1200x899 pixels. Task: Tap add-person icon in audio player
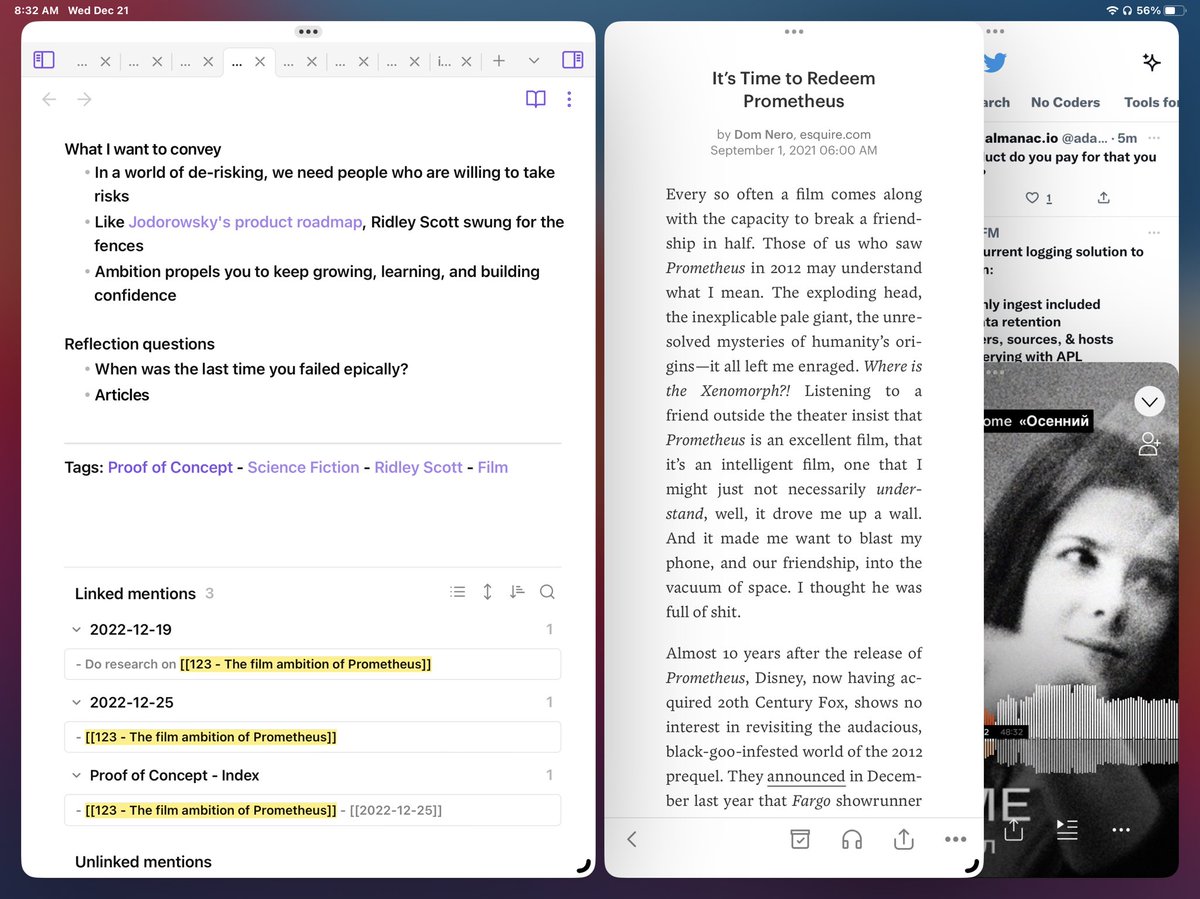[x=1150, y=445]
